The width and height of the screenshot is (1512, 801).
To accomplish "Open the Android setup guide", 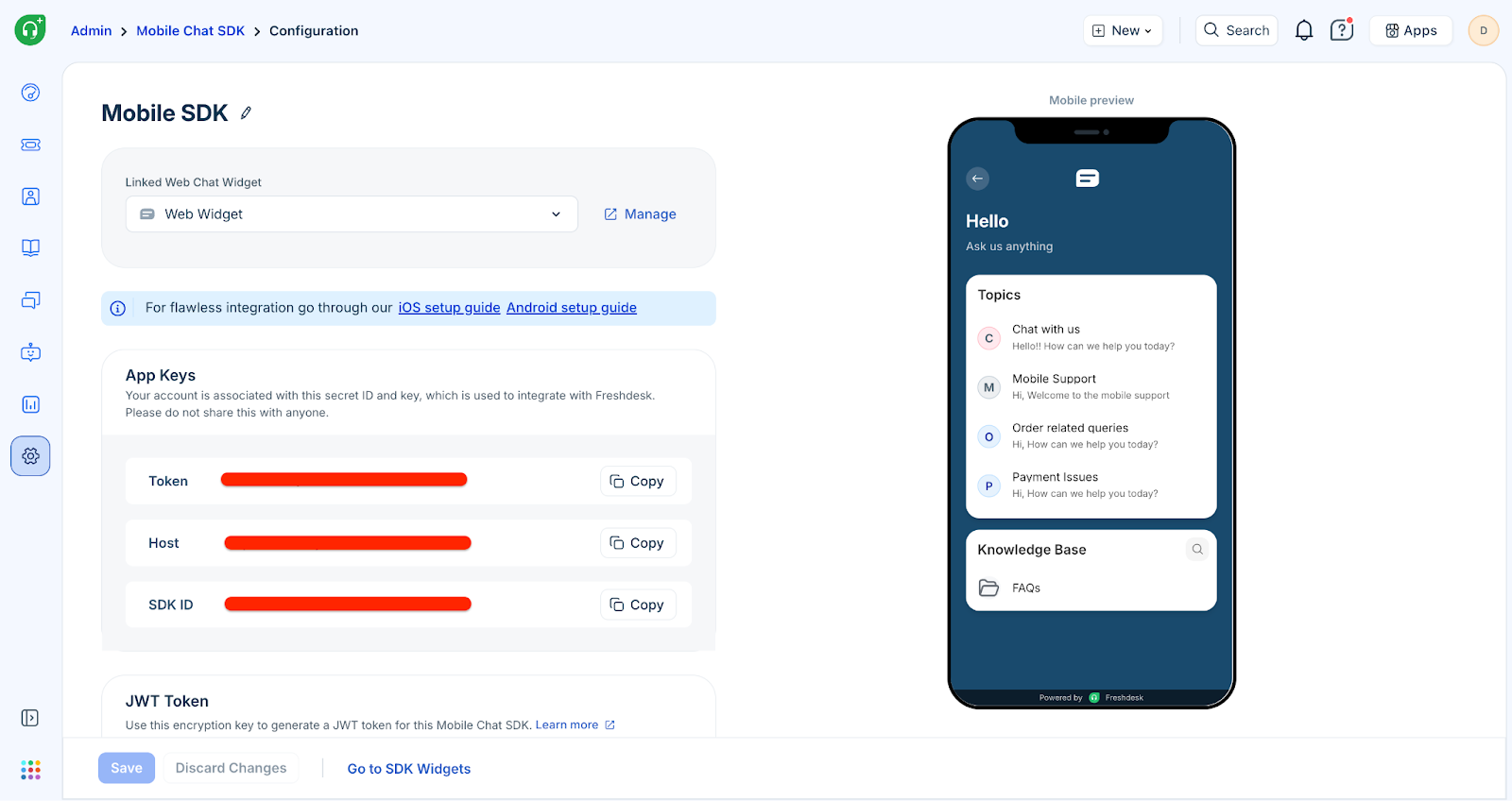I will 572,308.
